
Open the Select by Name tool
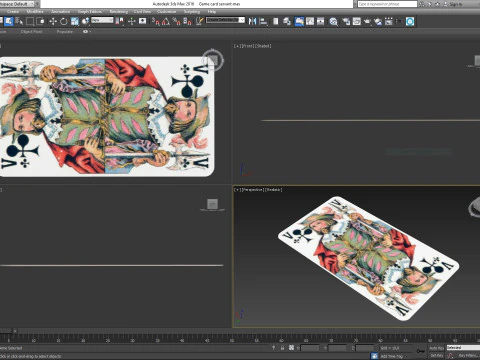click(x=19, y=21)
